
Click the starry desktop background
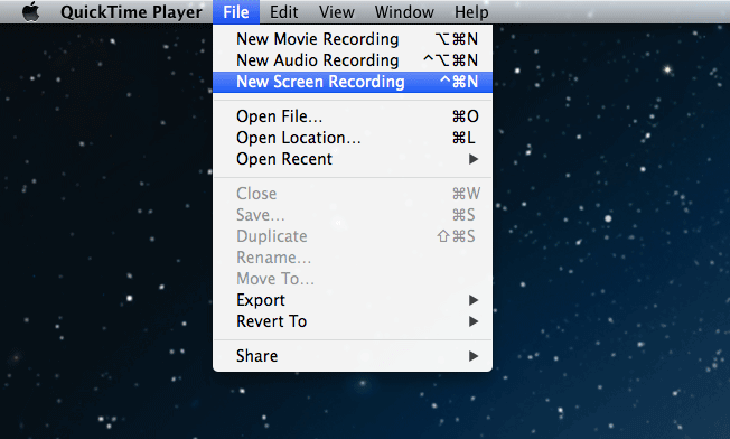click(x=610, y=250)
